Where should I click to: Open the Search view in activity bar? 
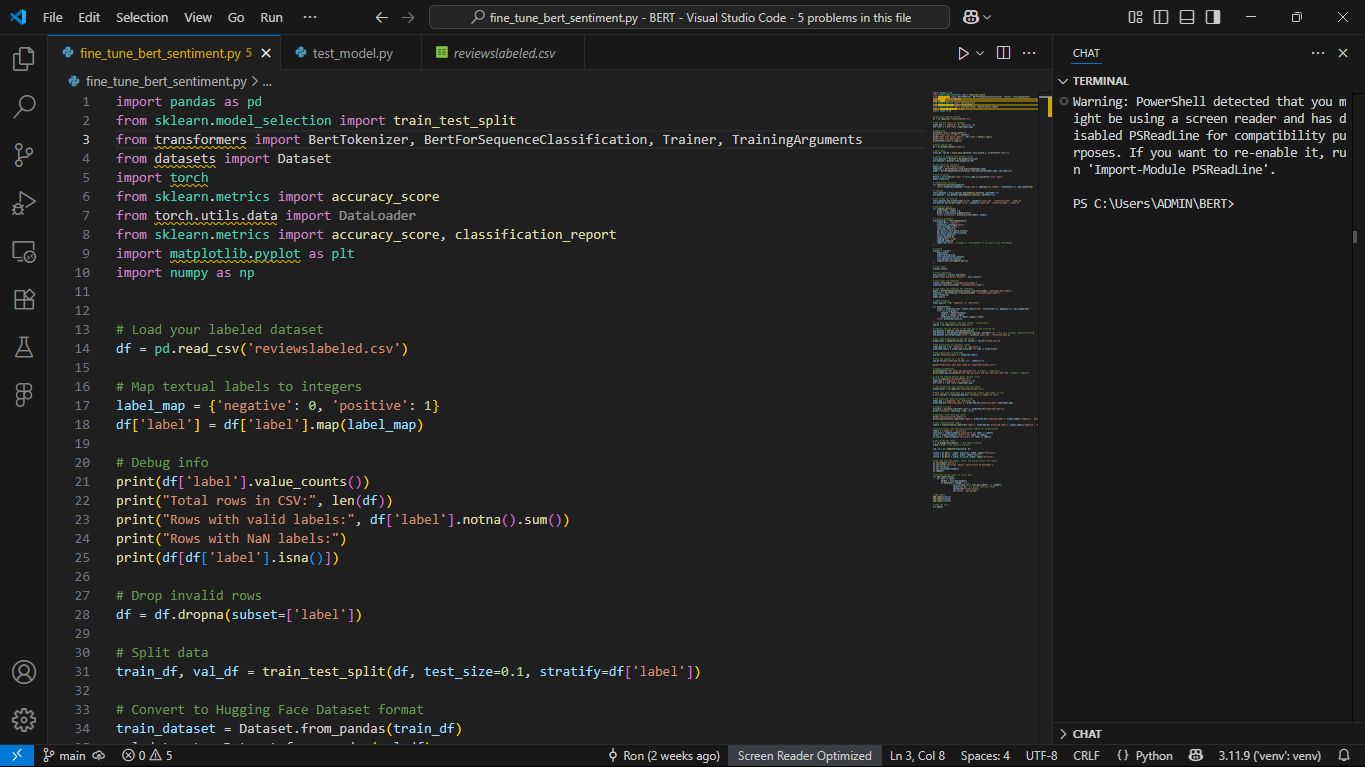tap(23, 106)
